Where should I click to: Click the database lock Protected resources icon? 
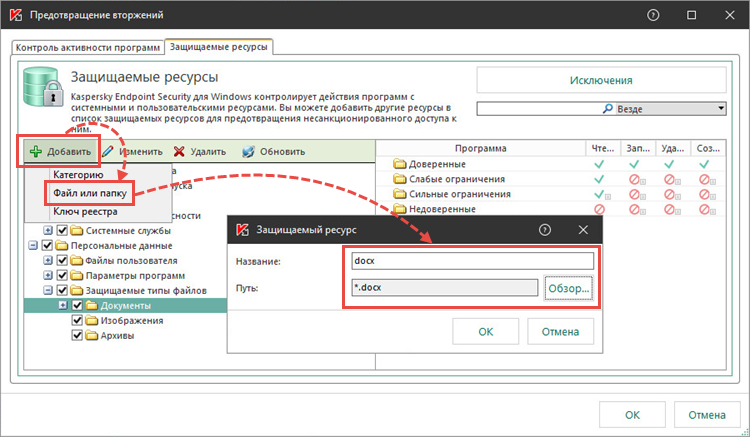click(x=43, y=87)
